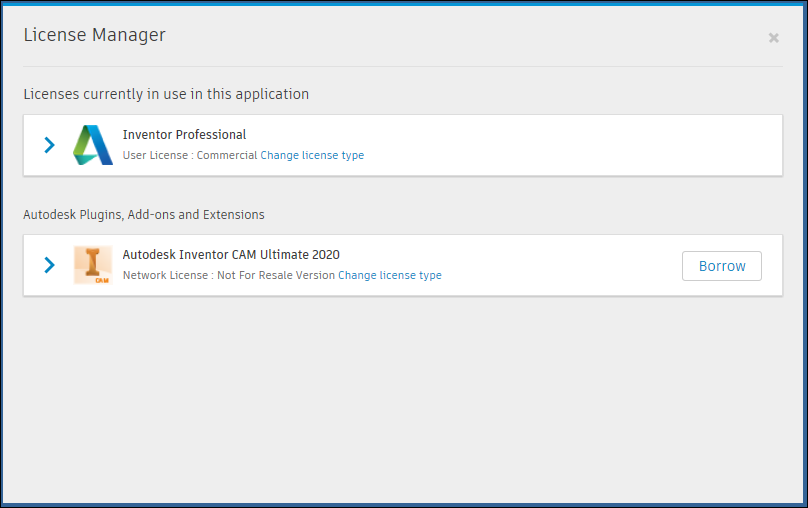
Task: Expand the Inventor Professional license details
Action: [49, 145]
